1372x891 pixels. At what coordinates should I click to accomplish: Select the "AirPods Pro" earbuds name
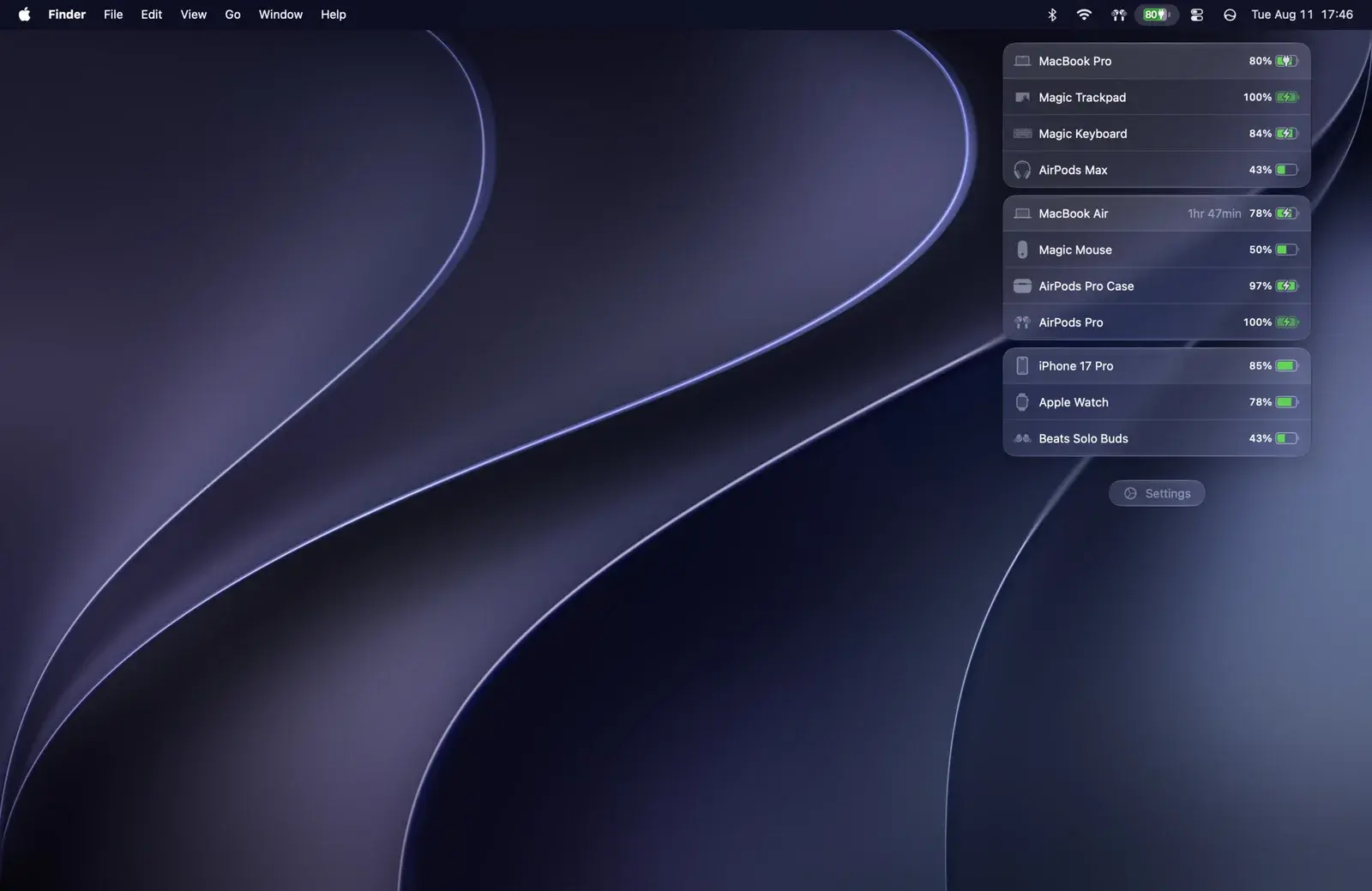[1071, 322]
